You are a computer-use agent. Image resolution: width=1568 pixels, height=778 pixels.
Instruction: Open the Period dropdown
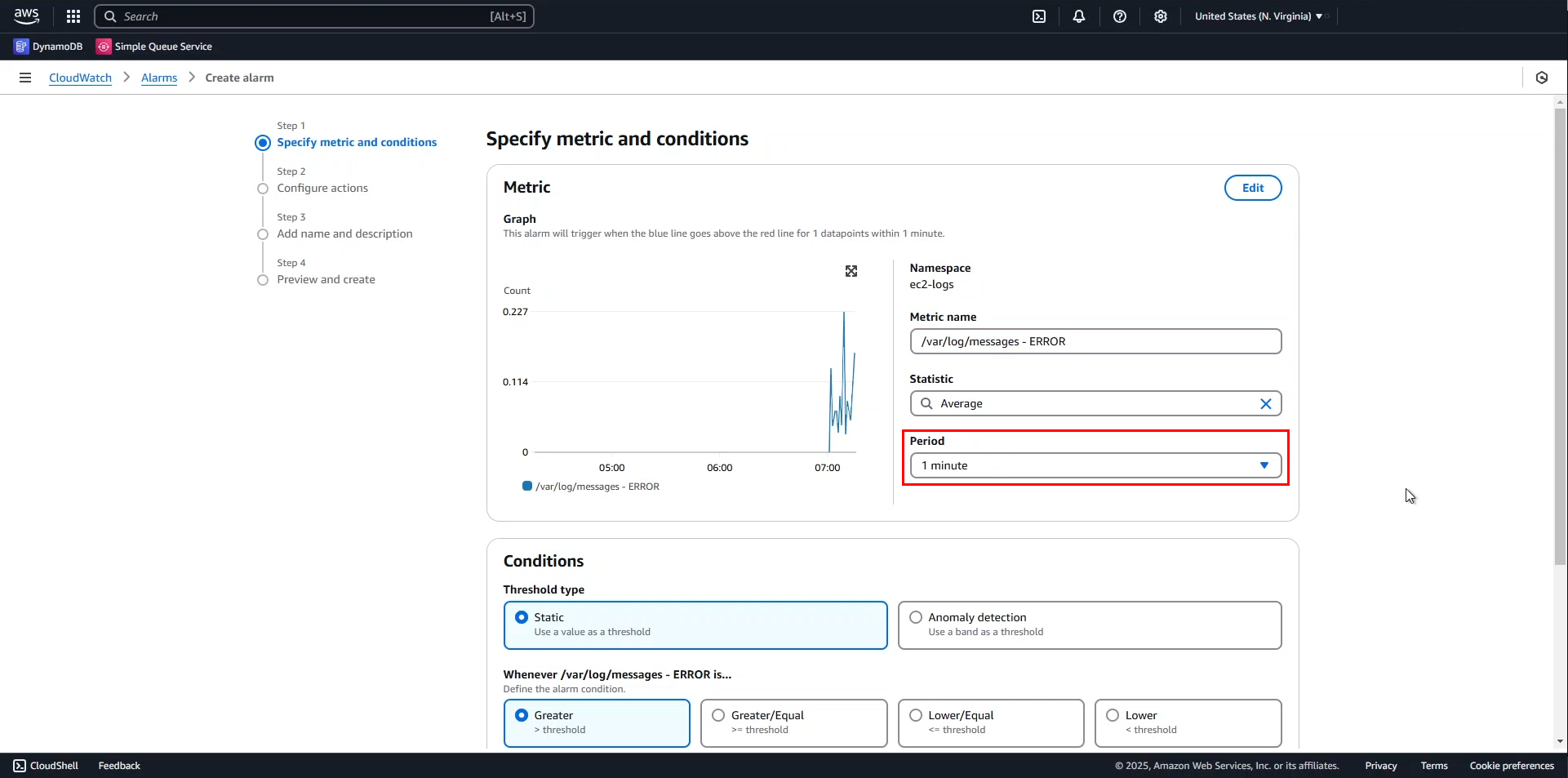(1095, 465)
